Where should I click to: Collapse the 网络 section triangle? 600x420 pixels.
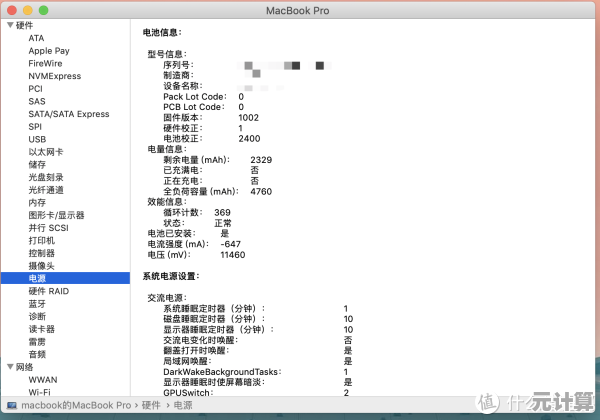(x=9, y=367)
